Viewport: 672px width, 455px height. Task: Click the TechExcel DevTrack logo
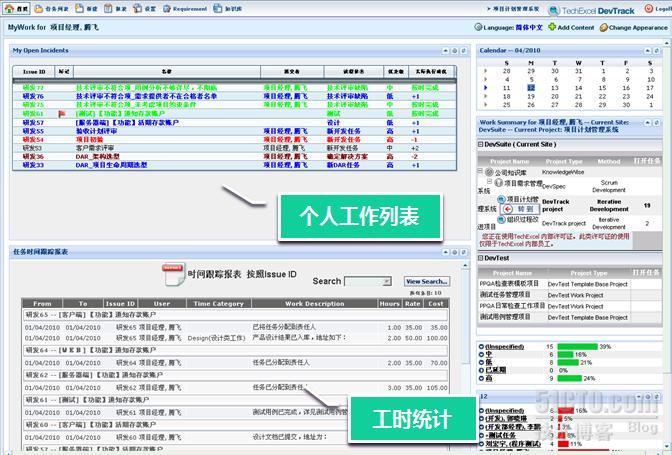pyautogui.click(x=592, y=11)
